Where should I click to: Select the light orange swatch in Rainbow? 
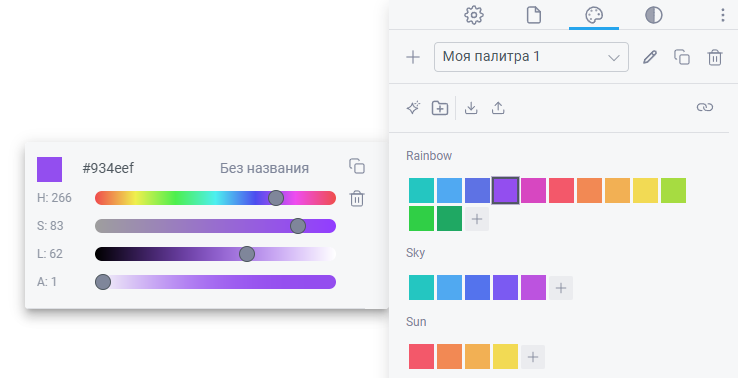(618, 190)
